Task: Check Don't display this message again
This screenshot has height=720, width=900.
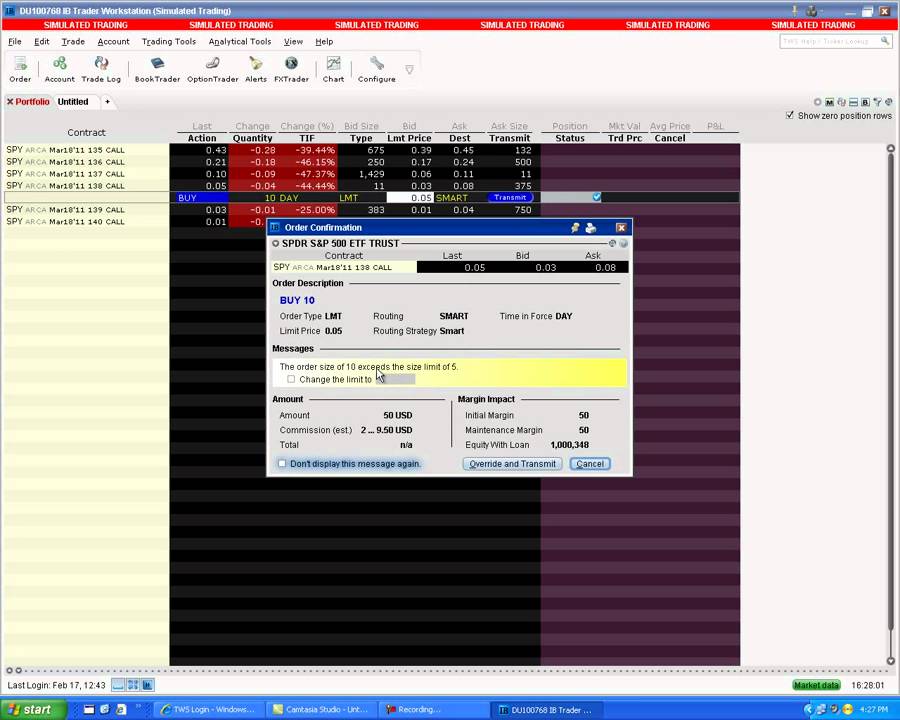Action: [282, 463]
